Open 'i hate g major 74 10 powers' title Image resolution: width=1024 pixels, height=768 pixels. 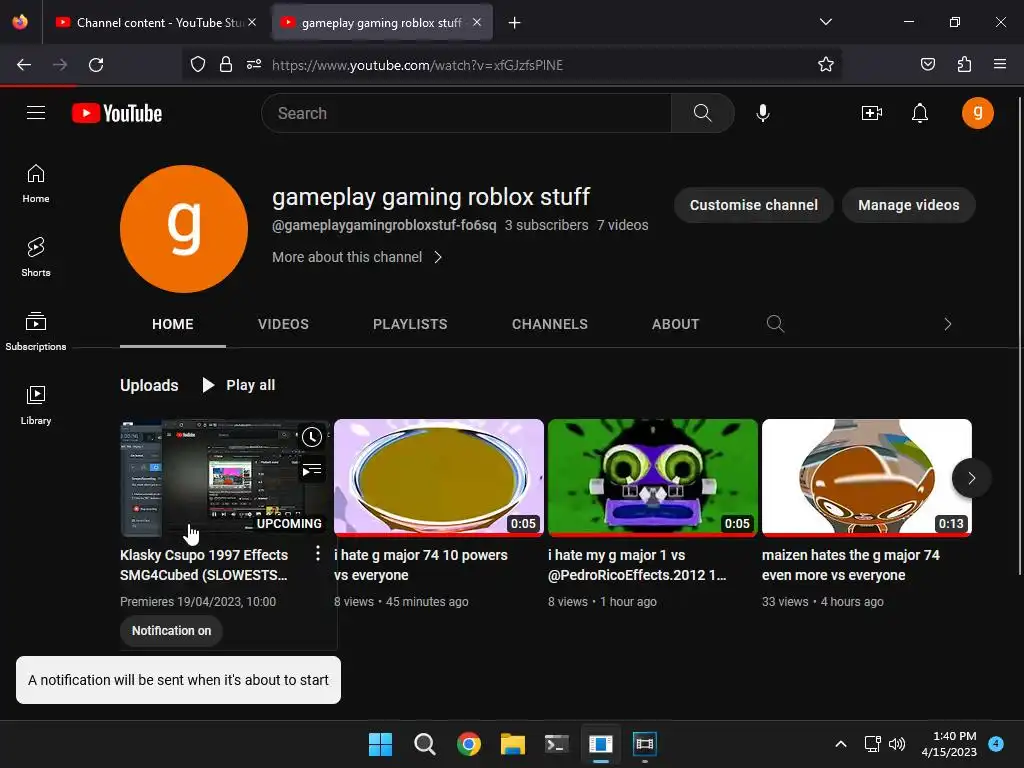[421, 565]
